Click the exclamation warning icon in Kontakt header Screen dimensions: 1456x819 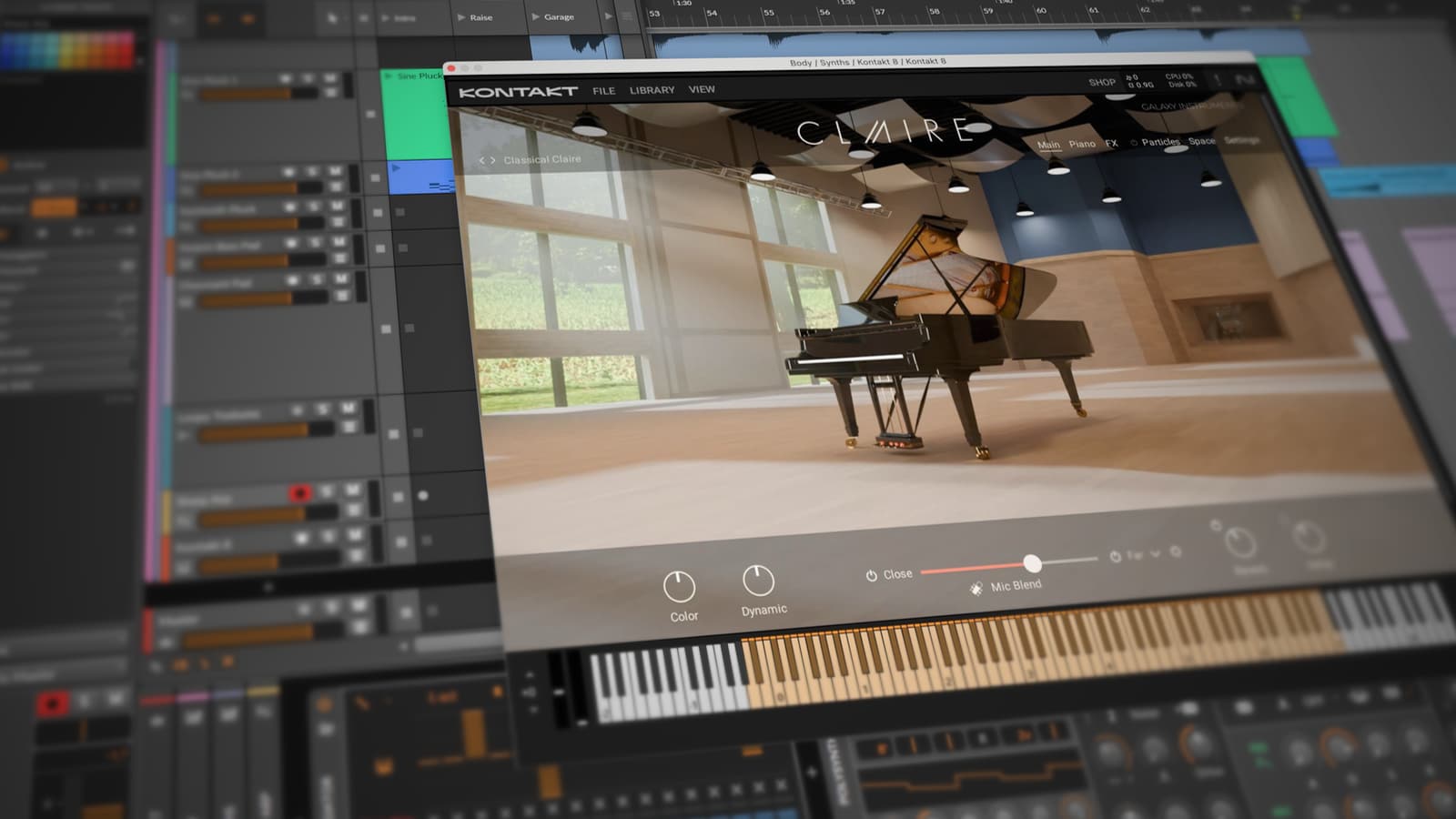[1218, 80]
